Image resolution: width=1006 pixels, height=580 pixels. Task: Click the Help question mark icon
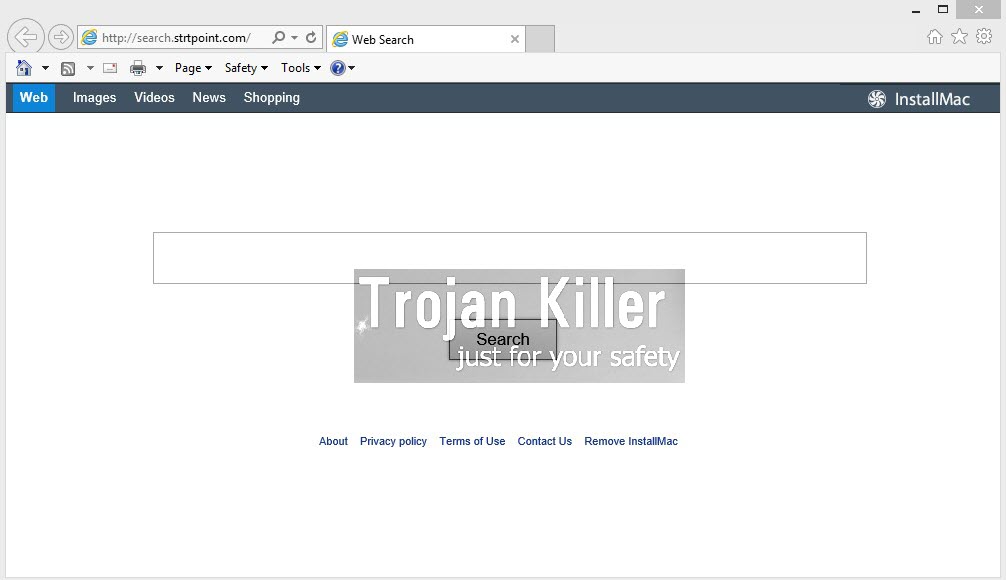coord(338,68)
